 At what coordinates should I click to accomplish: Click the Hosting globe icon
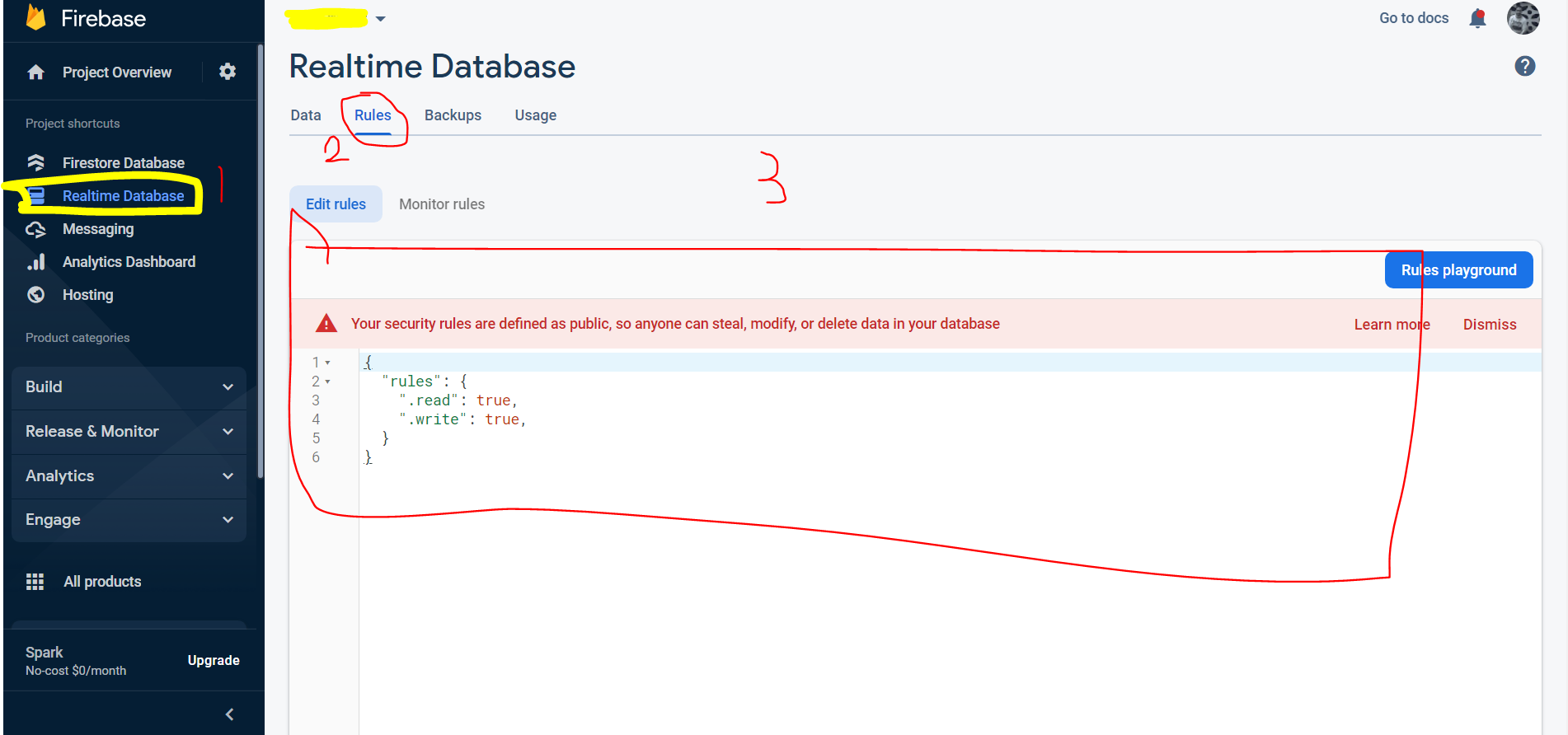[35, 294]
